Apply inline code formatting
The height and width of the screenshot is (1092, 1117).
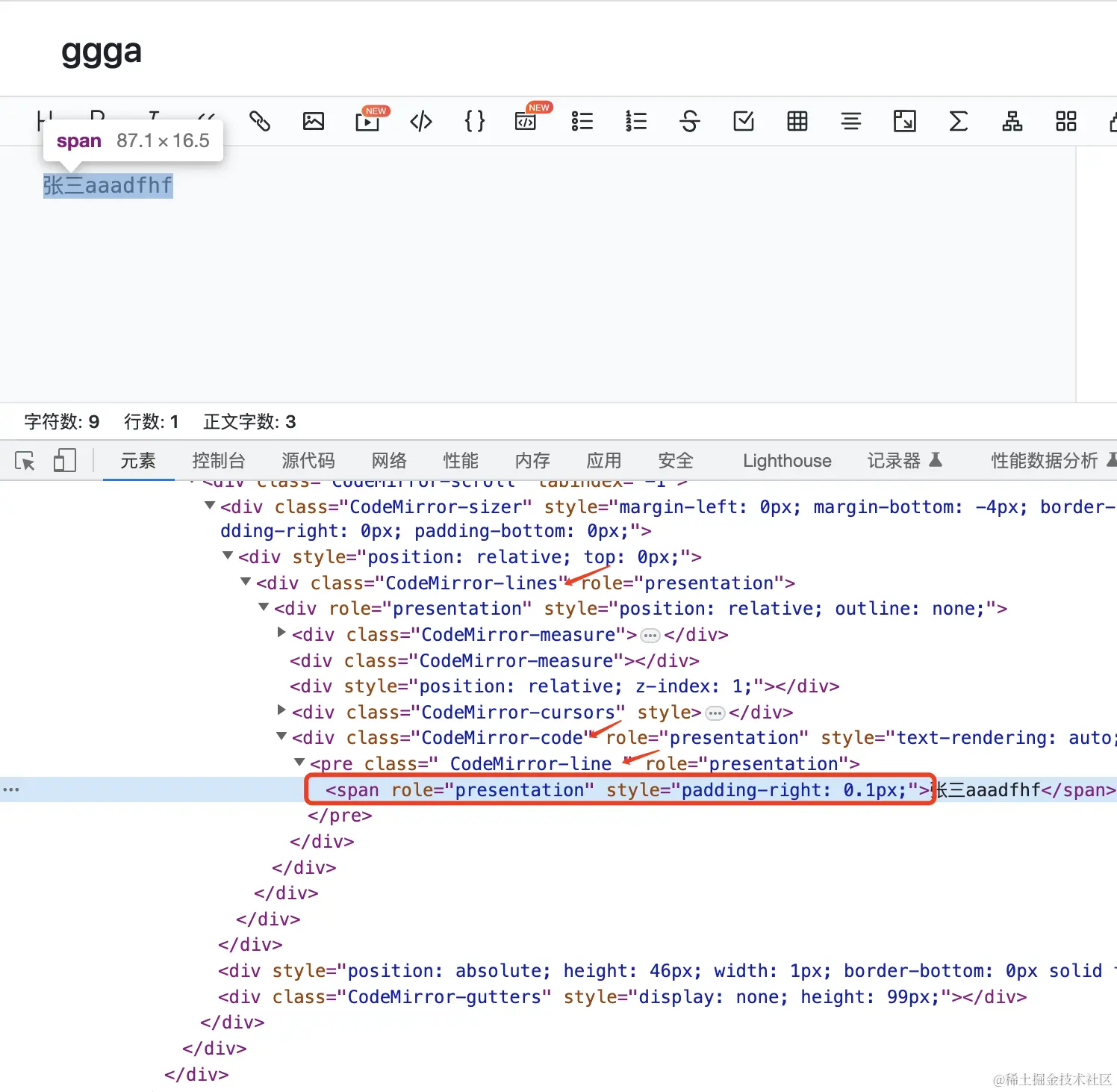coord(421,121)
